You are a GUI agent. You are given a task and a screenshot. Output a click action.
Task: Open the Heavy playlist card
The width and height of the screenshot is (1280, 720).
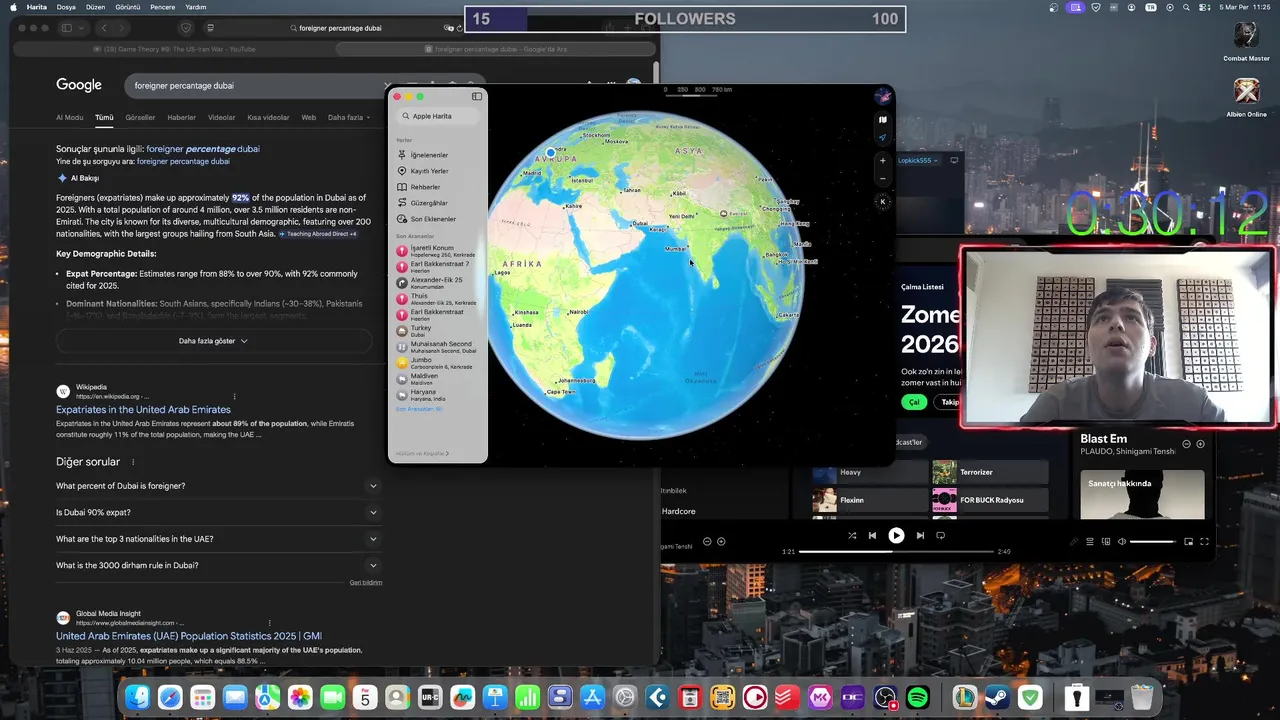(870, 472)
